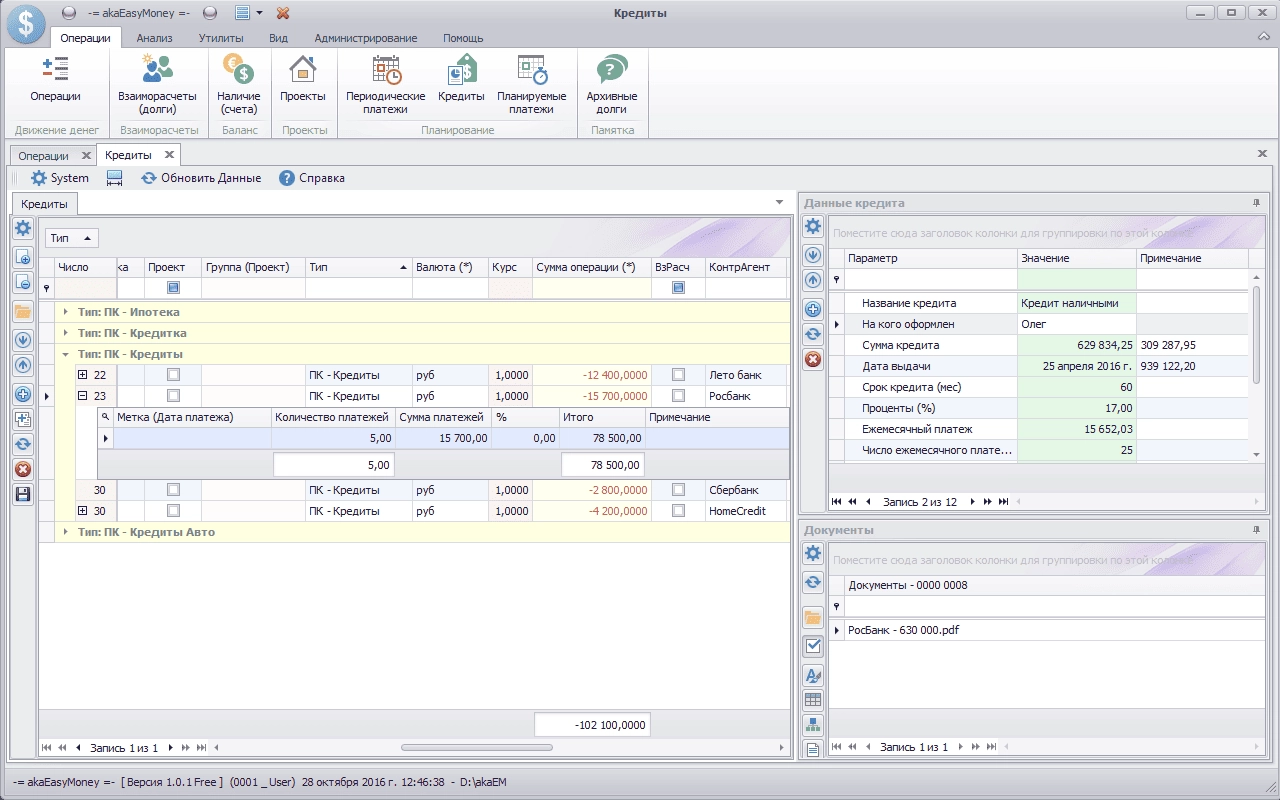
Task: Switch to the Анализ ribbon tab
Action: click(155, 38)
